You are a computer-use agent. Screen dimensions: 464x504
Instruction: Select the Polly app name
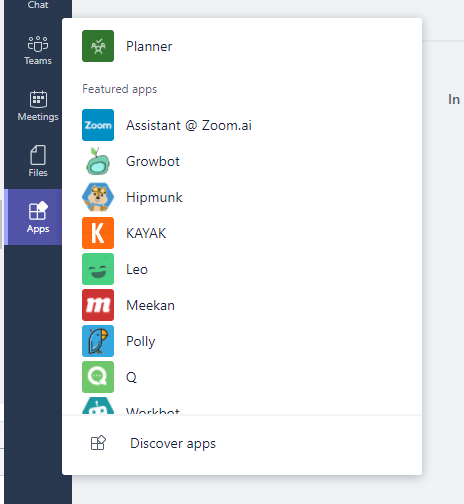click(141, 342)
